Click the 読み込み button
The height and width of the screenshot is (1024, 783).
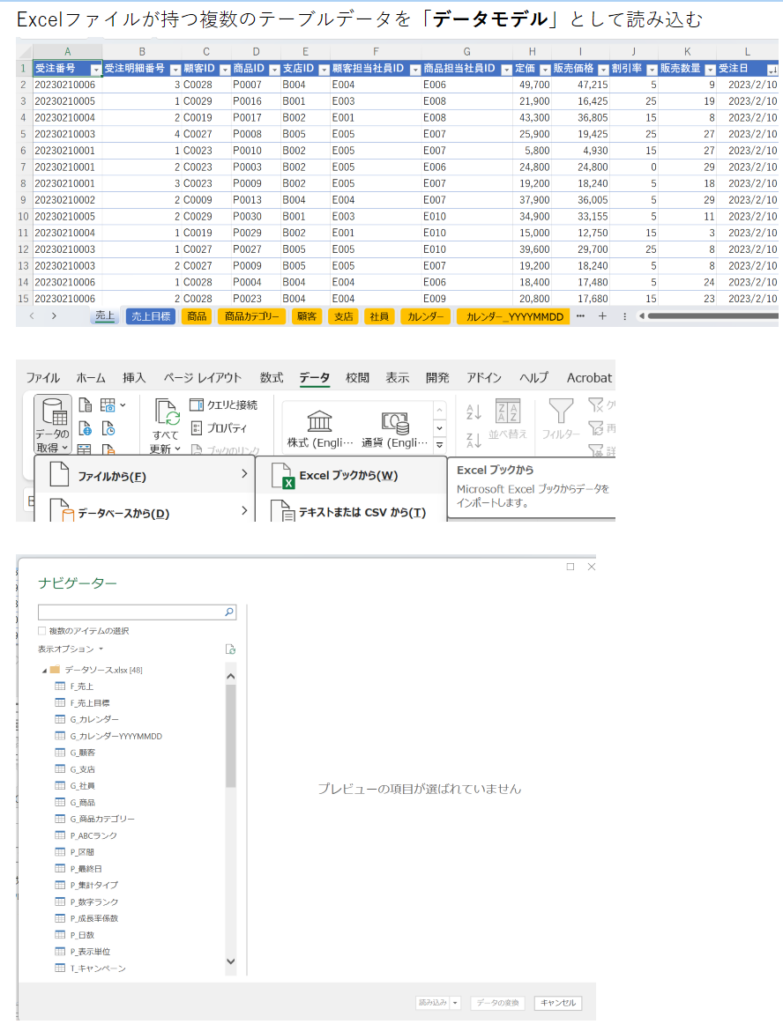click(433, 1002)
